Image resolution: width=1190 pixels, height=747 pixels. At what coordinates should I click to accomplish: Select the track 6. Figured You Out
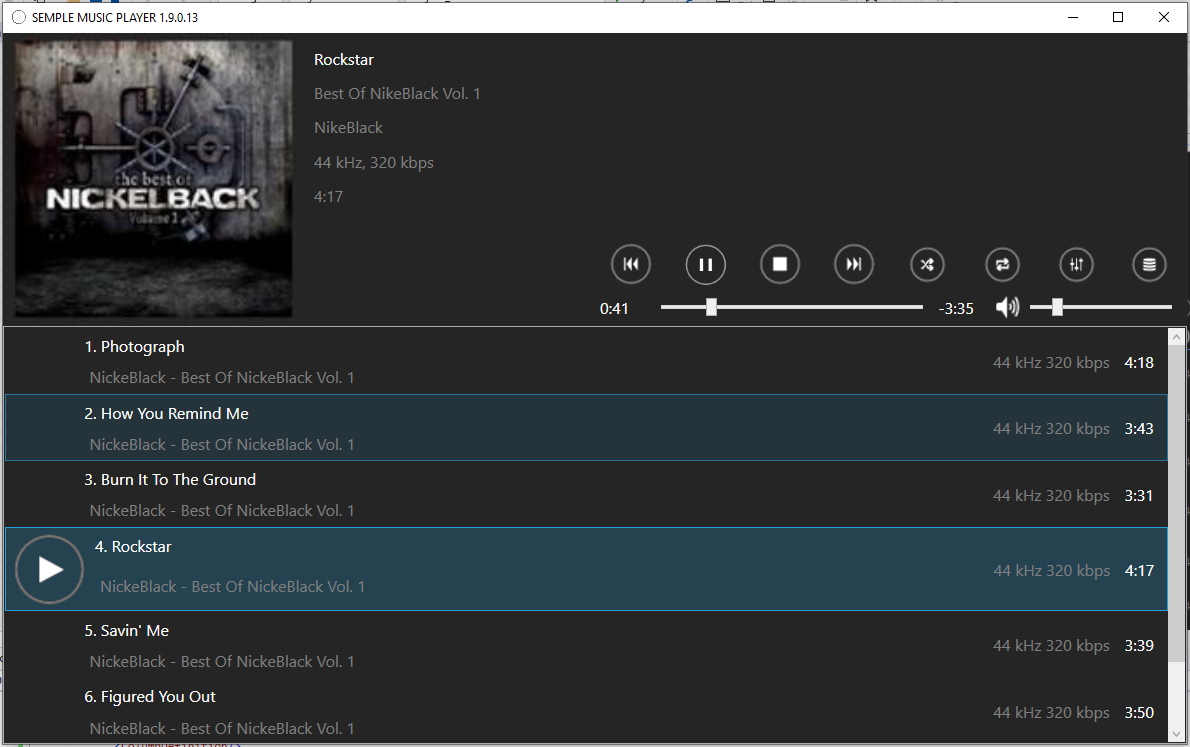(586, 711)
